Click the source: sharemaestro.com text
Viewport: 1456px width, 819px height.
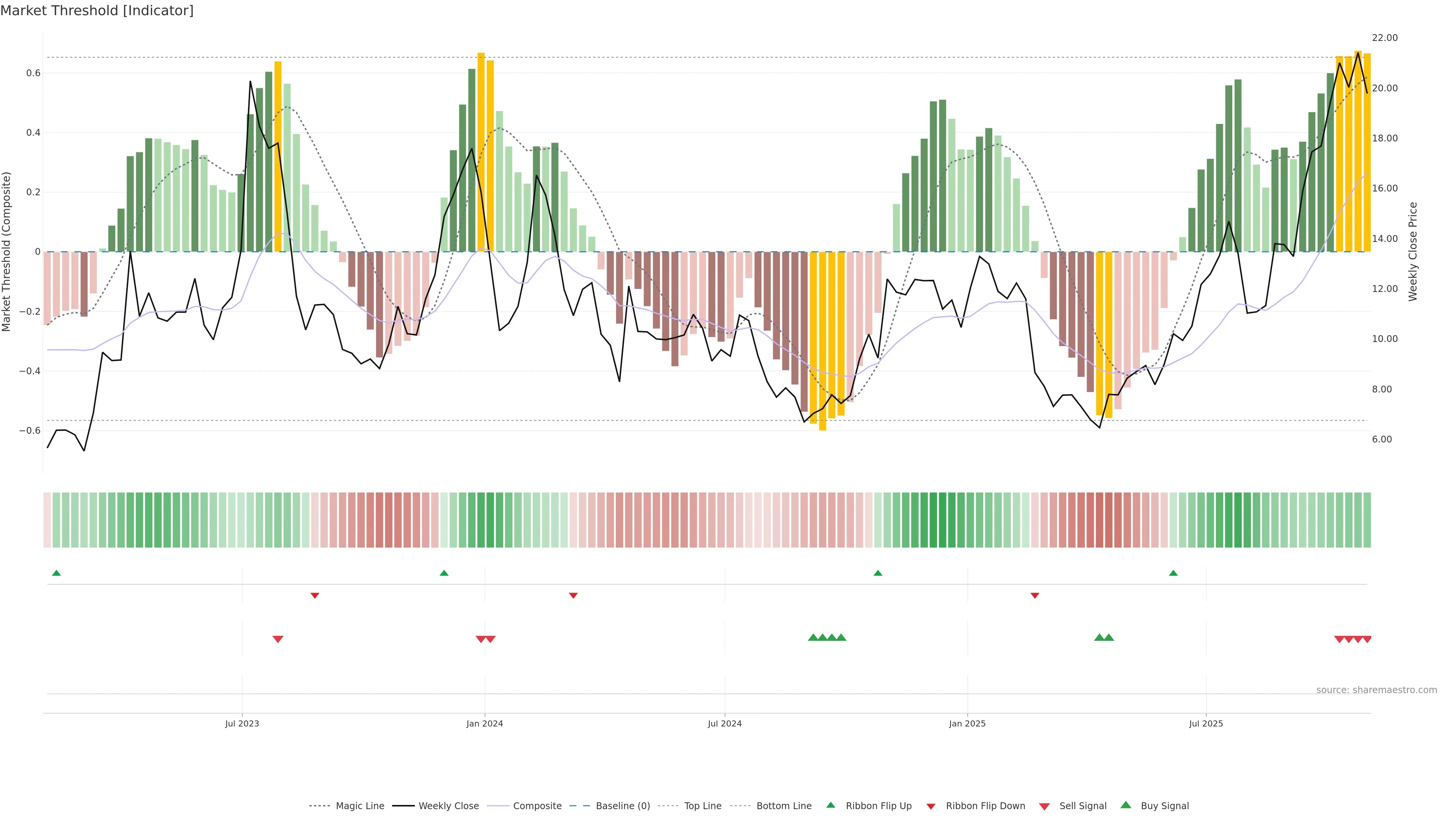(1376, 690)
